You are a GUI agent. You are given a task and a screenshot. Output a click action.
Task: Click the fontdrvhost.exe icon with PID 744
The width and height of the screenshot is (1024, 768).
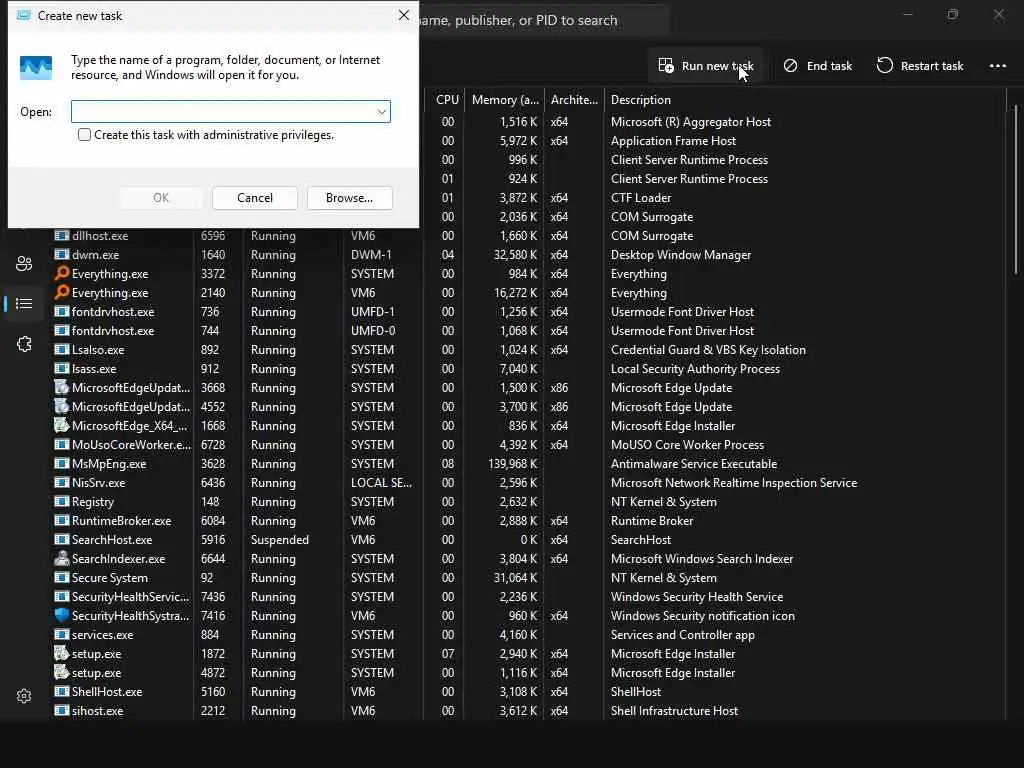tap(61, 330)
